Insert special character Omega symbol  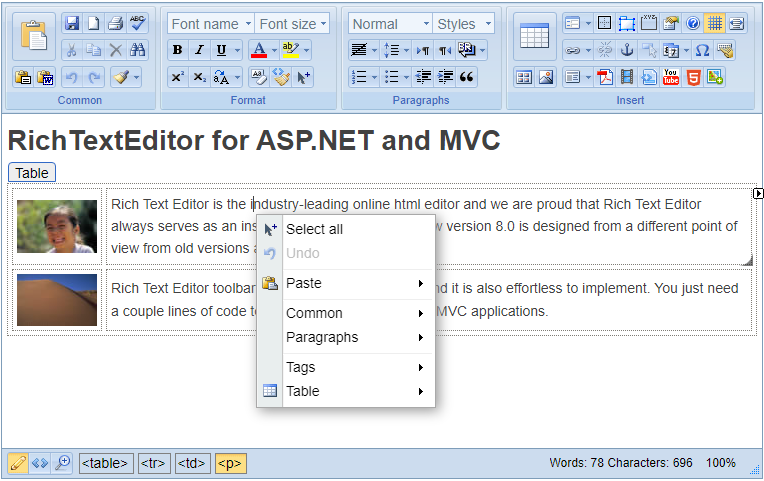coord(701,50)
